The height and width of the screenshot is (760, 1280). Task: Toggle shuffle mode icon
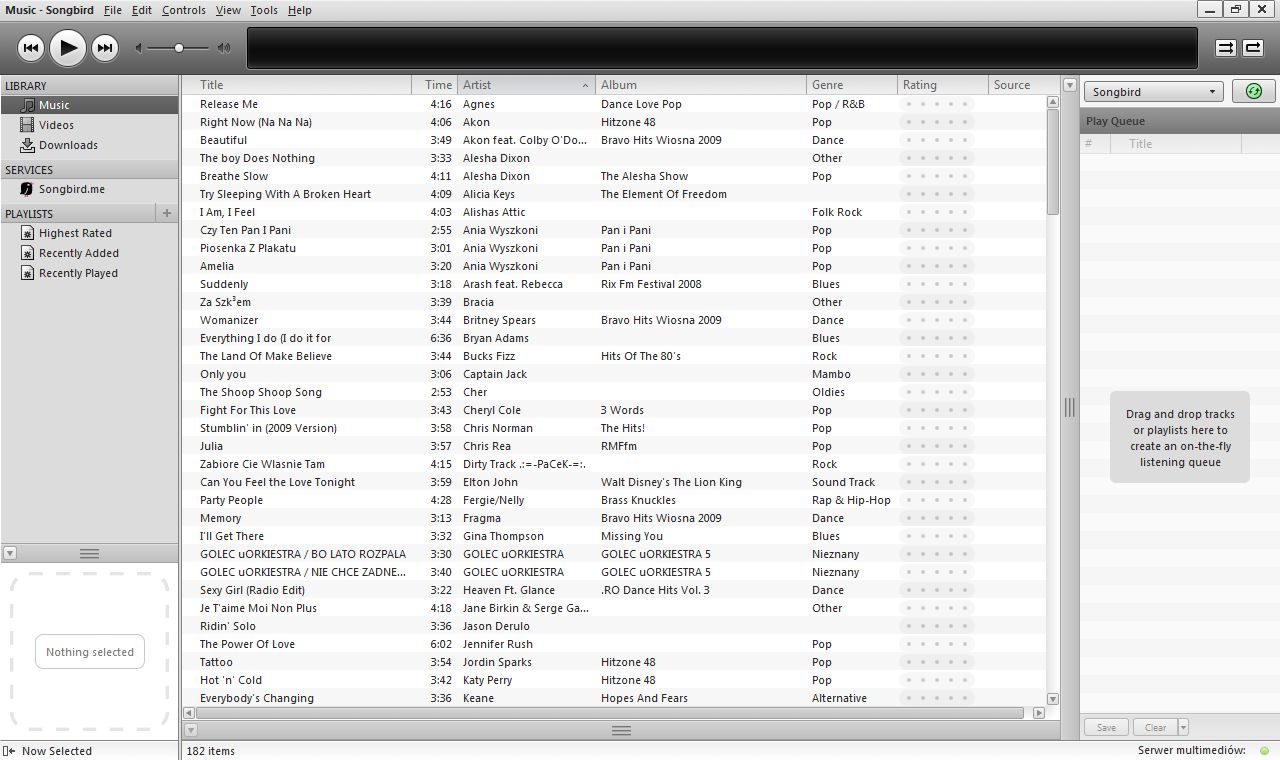pyautogui.click(x=1225, y=48)
